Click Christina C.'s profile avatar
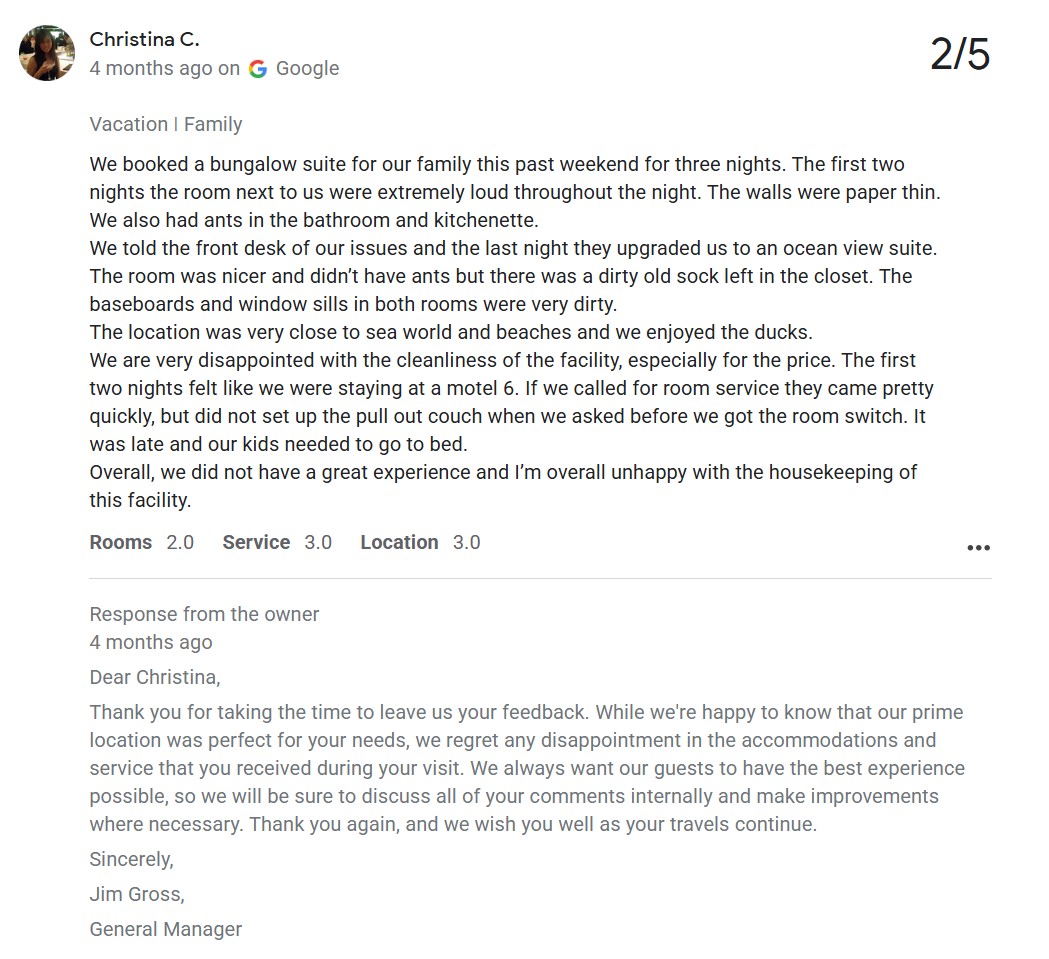1049x959 pixels. tap(47, 53)
